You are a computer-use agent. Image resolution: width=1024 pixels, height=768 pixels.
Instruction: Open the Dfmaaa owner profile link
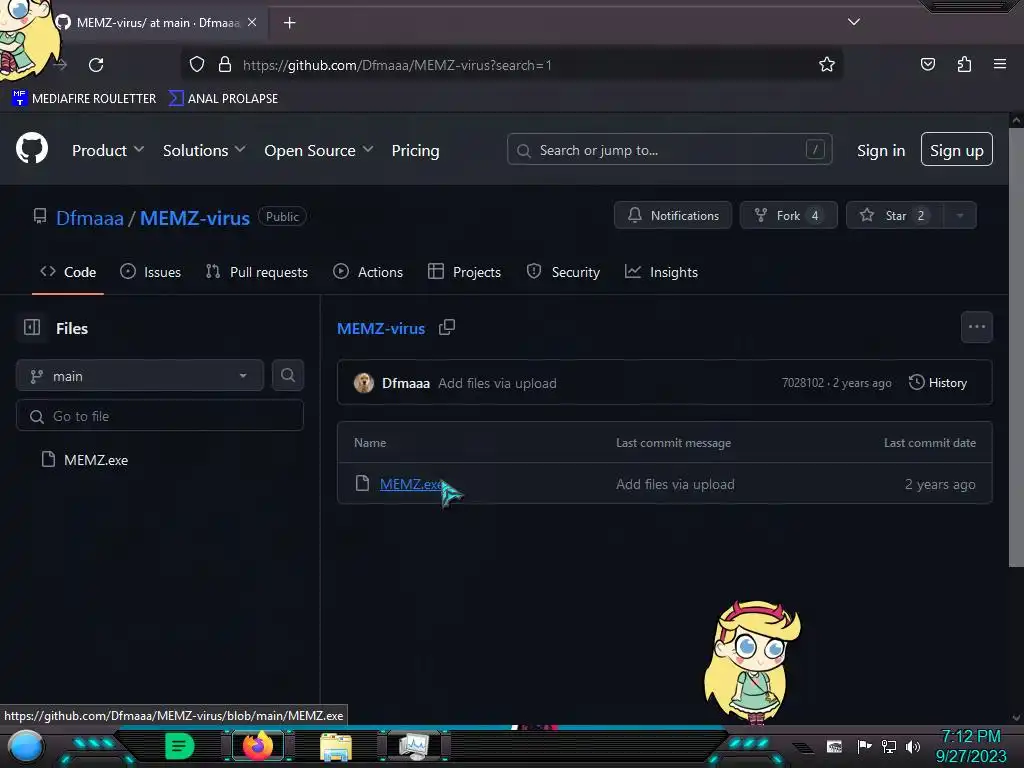[89, 217]
